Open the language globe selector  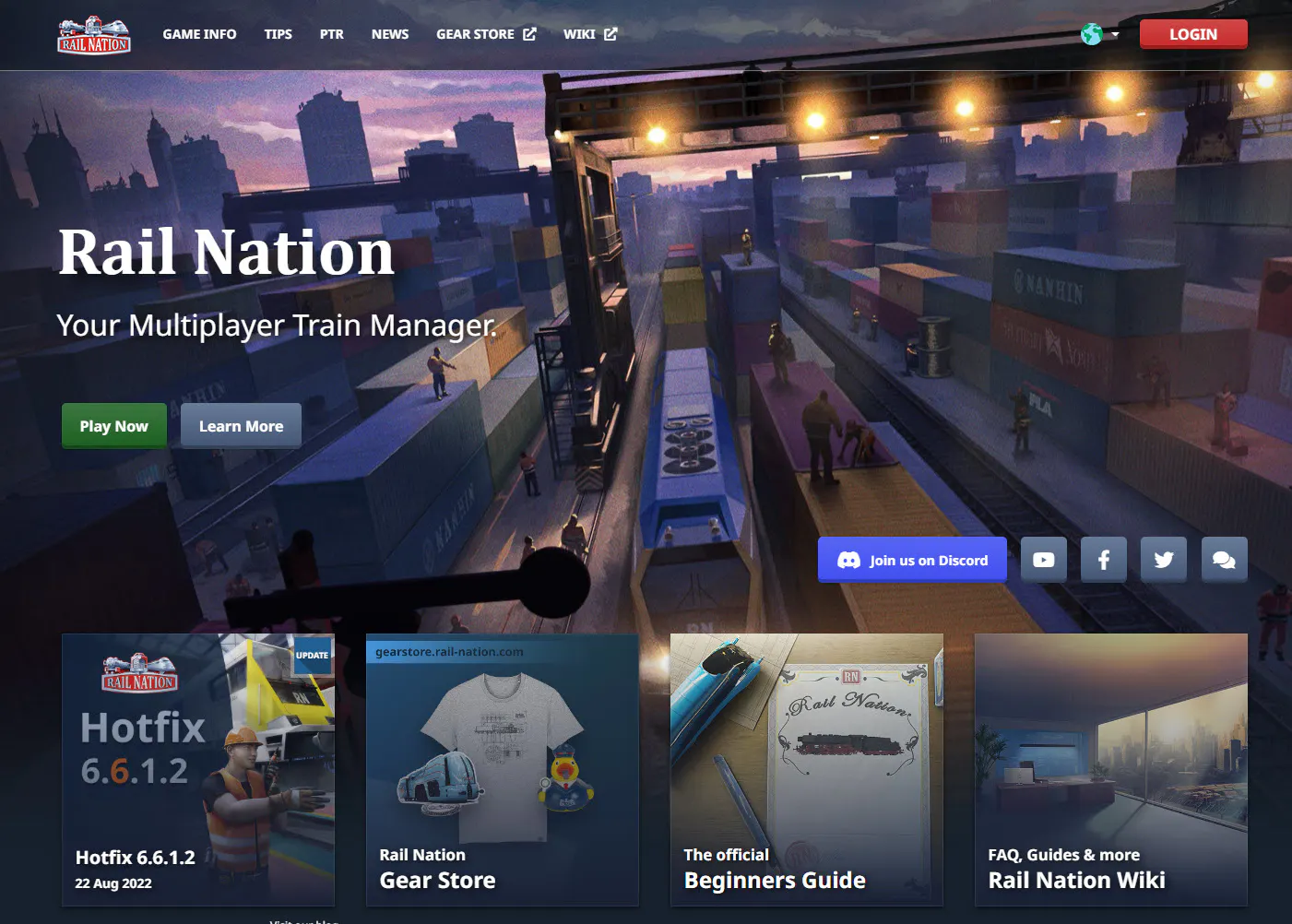[1100, 34]
